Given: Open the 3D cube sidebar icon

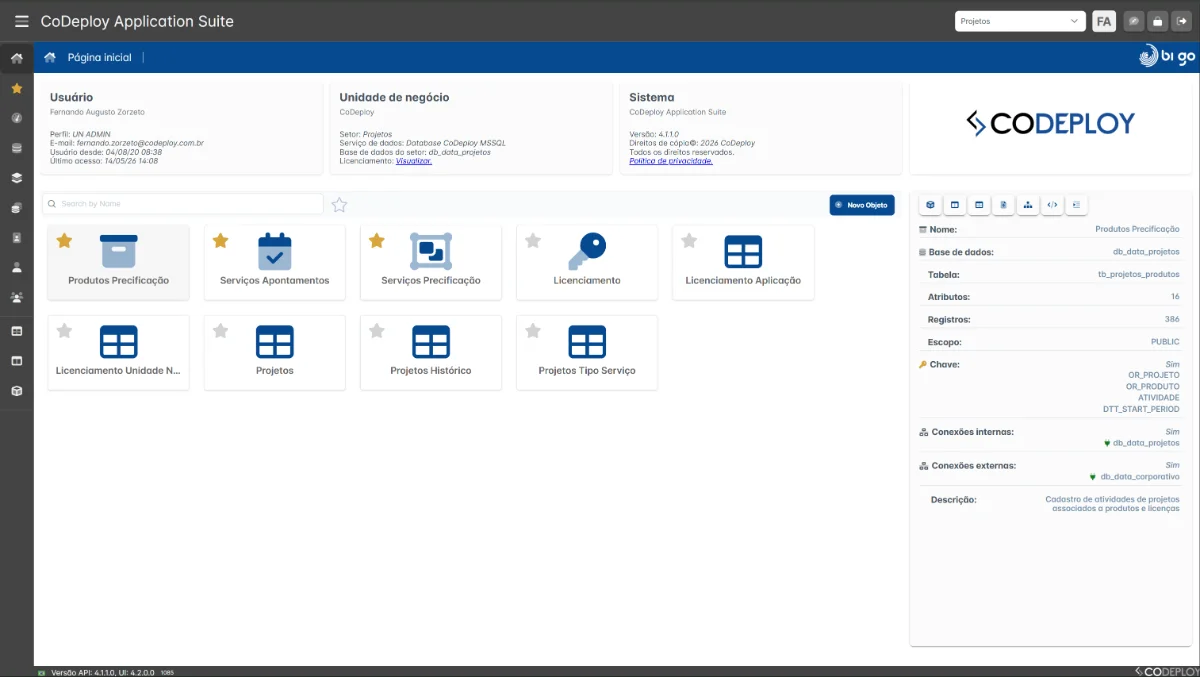Looking at the screenshot, I should coord(16,391).
